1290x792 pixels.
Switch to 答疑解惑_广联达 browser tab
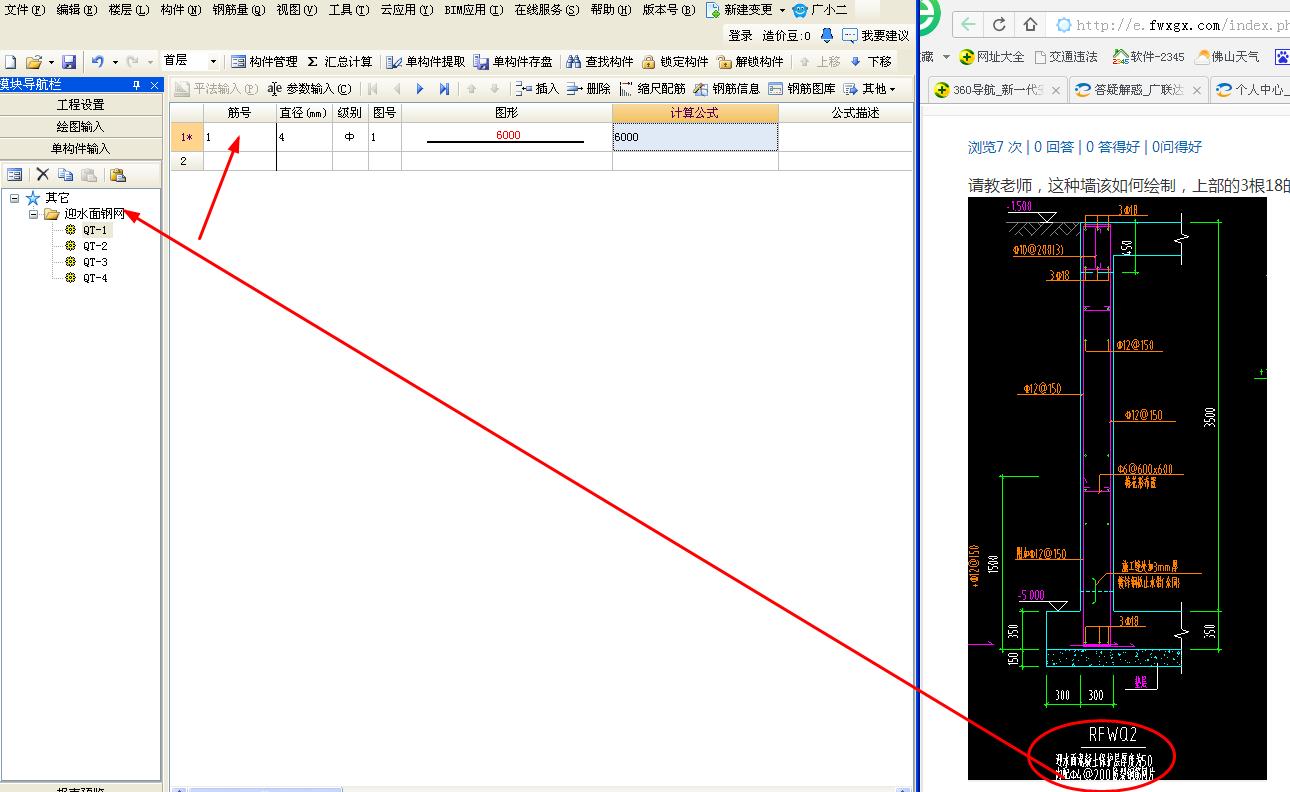1137,90
